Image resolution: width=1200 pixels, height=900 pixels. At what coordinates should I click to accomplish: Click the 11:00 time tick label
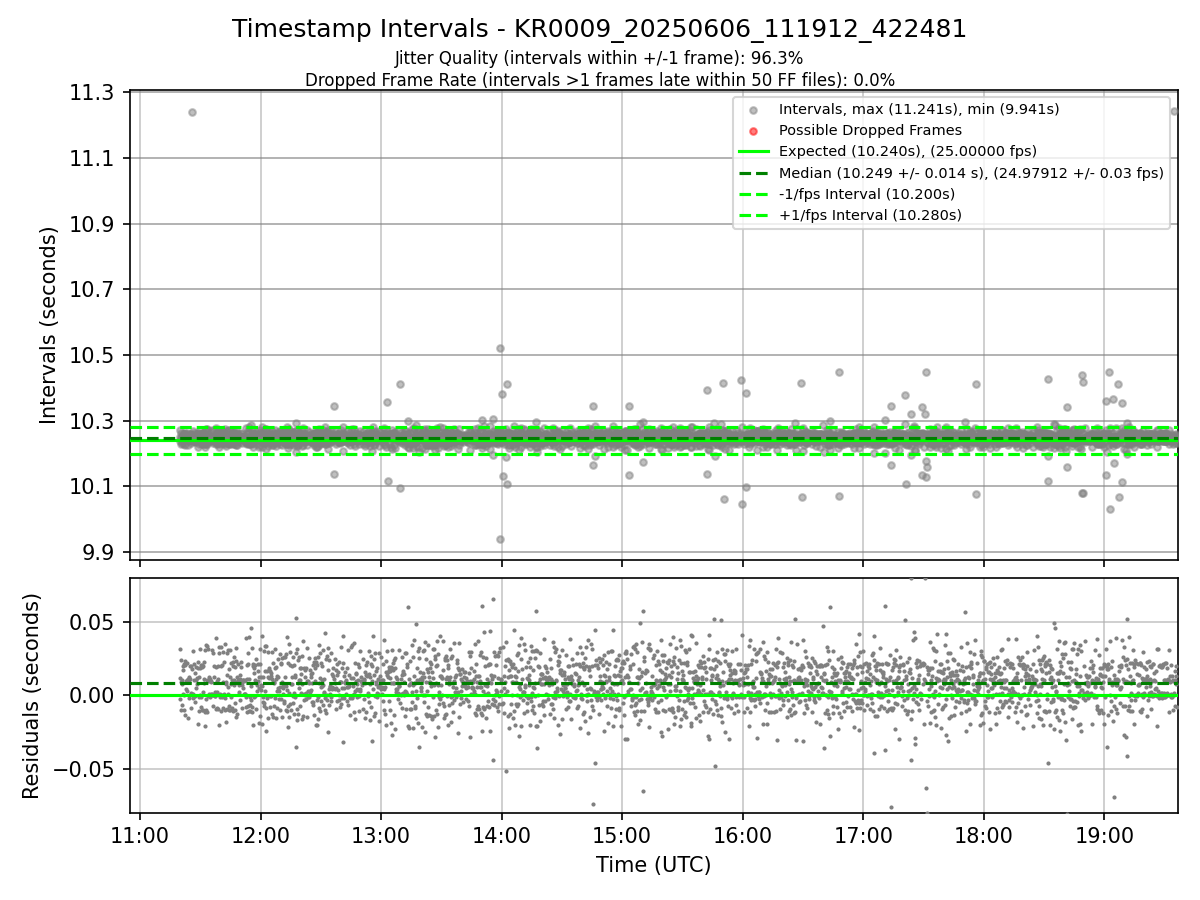click(x=140, y=836)
